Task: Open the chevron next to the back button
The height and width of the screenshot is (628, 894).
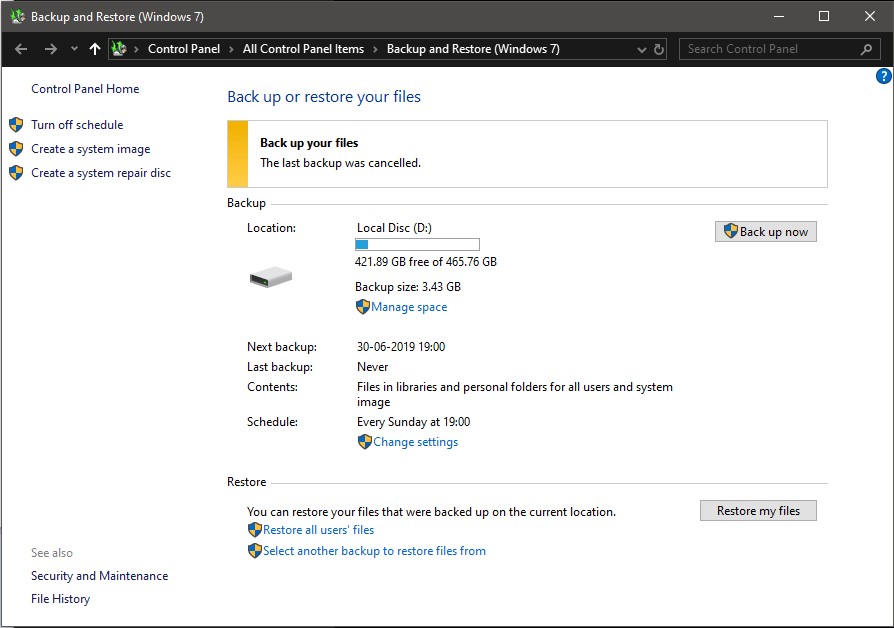Action: pyautogui.click(x=74, y=48)
